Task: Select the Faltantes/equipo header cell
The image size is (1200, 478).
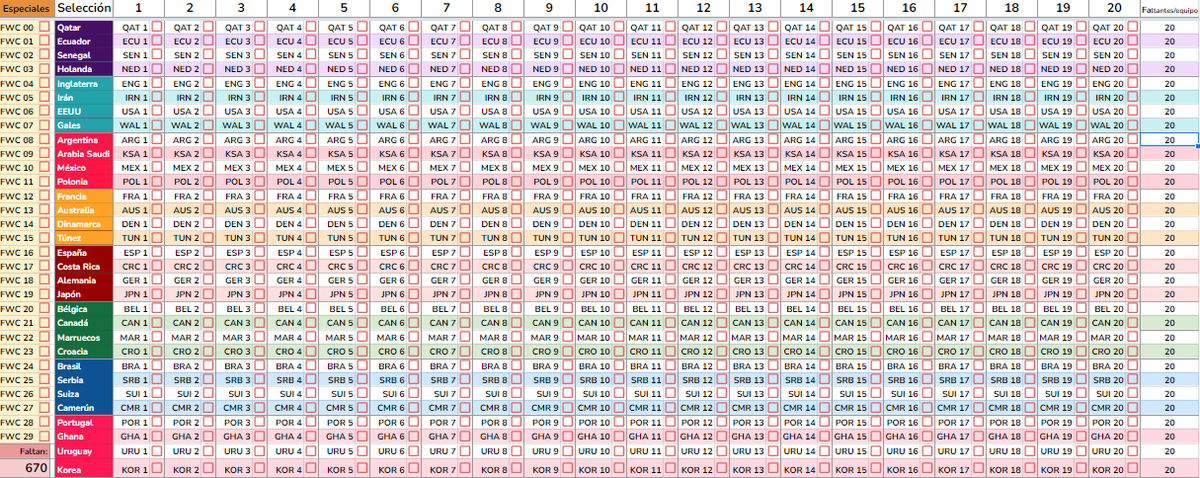Action: point(1168,9)
